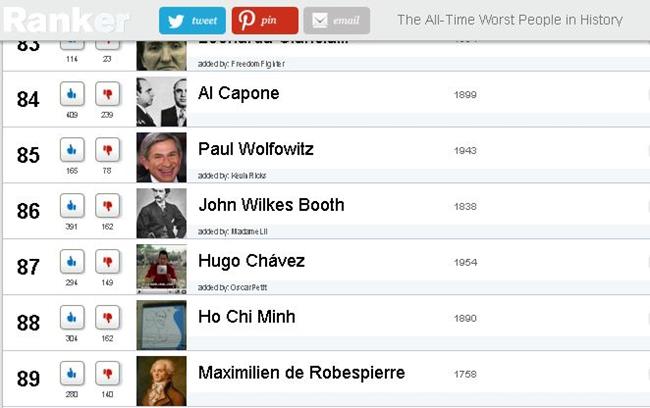Give Hugo Chávez a thumbs up

pyautogui.click(x=72, y=262)
